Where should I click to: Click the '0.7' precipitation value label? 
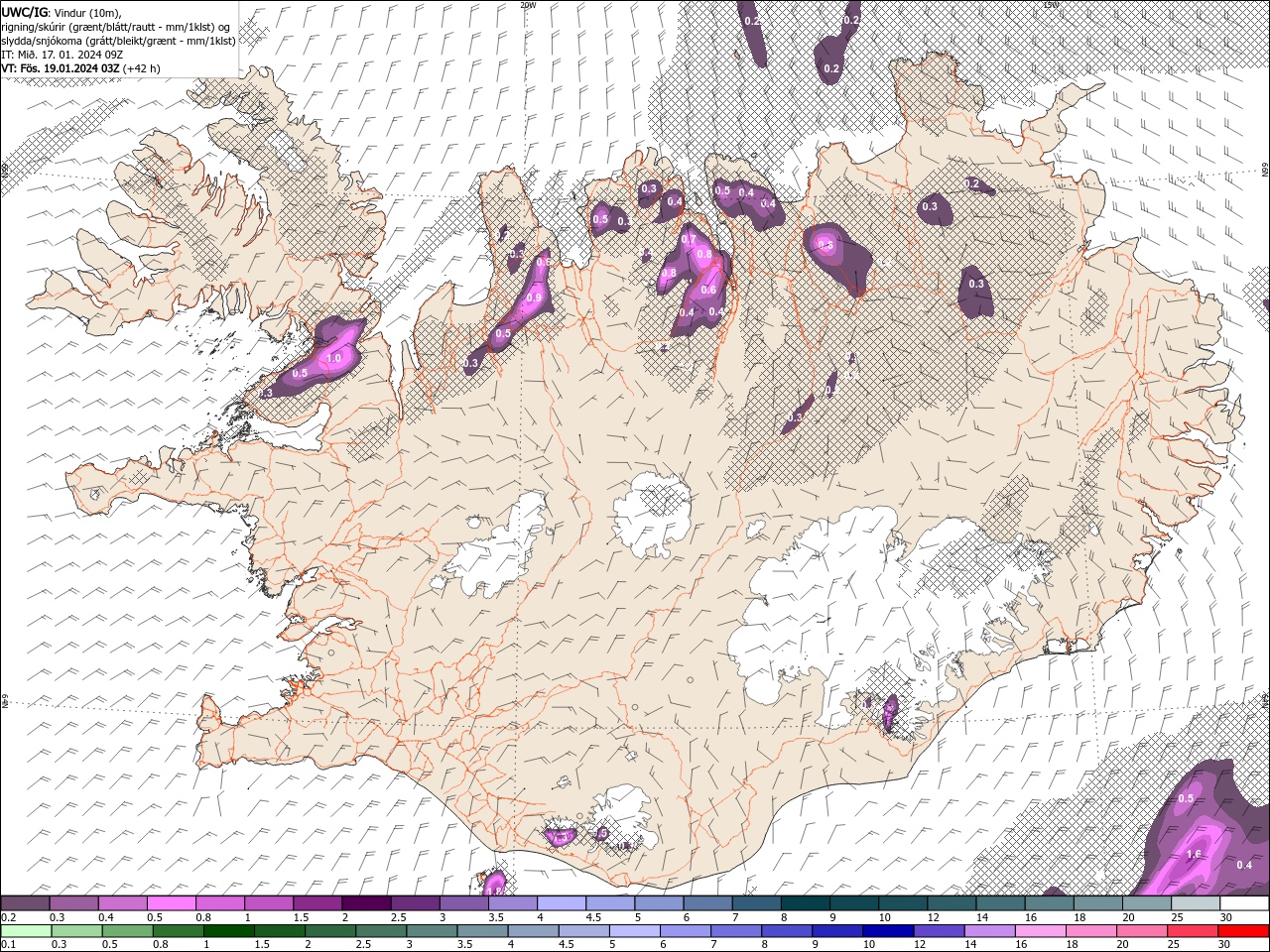pyautogui.click(x=689, y=239)
